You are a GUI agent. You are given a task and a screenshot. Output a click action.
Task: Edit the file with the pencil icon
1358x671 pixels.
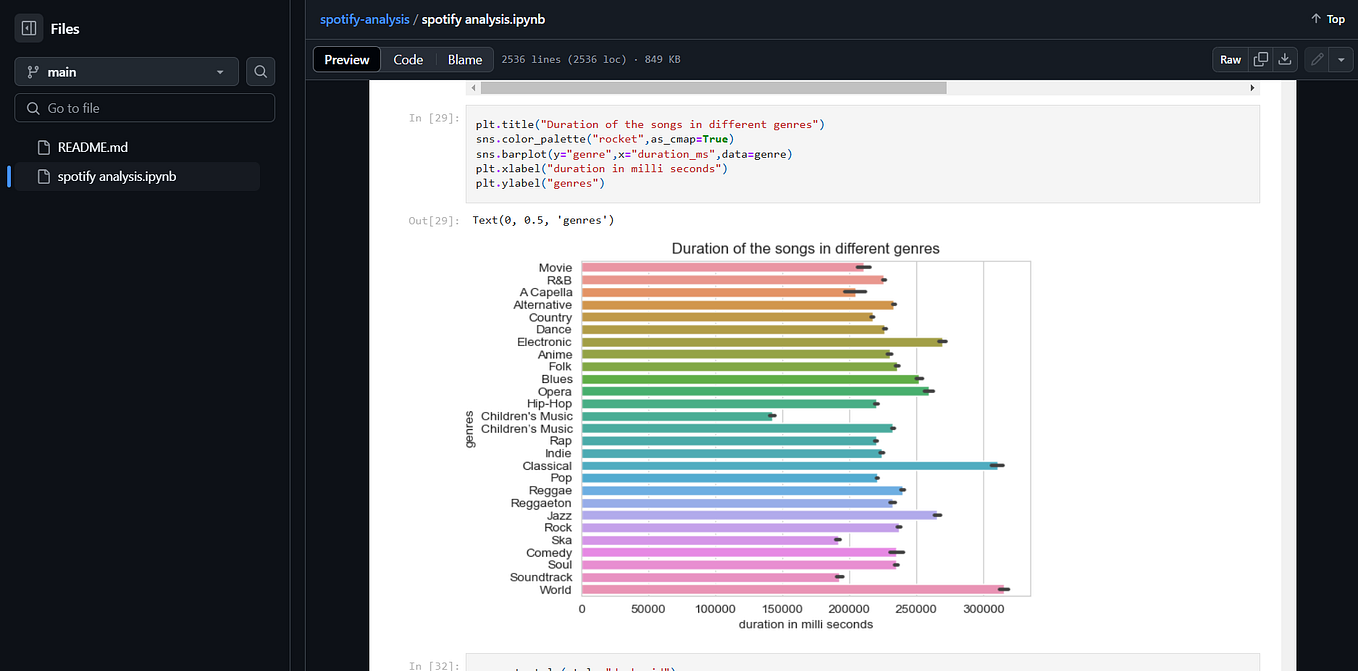[1316, 59]
